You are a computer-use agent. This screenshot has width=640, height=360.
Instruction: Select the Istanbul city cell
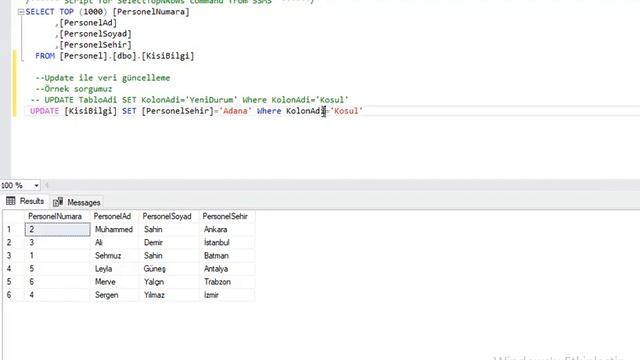[227, 242]
